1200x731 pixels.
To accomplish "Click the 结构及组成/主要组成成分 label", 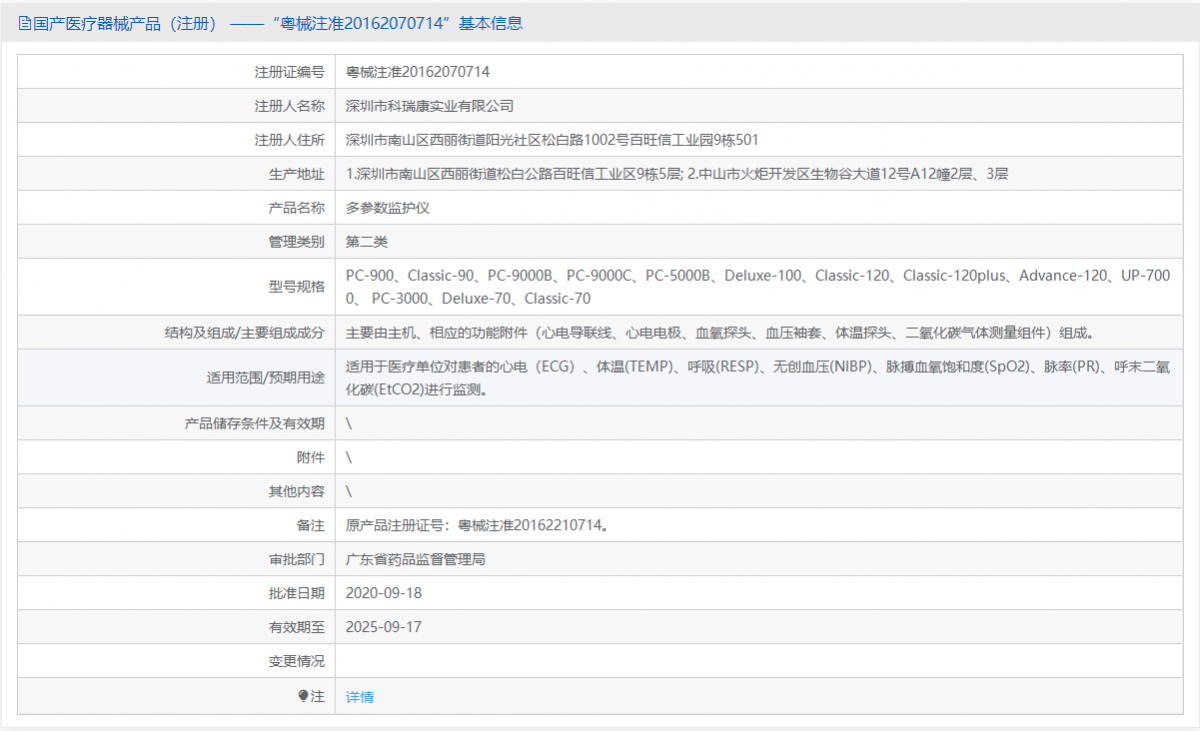I will [245, 332].
